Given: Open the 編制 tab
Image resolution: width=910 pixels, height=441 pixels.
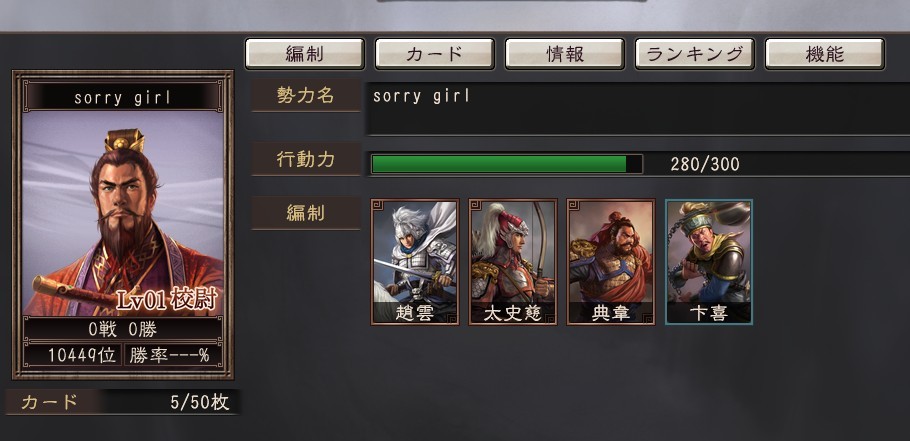Looking at the screenshot, I should [305, 54].
